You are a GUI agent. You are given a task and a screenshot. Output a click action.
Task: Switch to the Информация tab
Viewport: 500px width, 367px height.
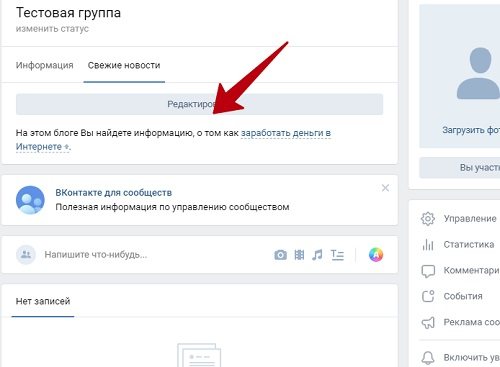tap(44, 65)
